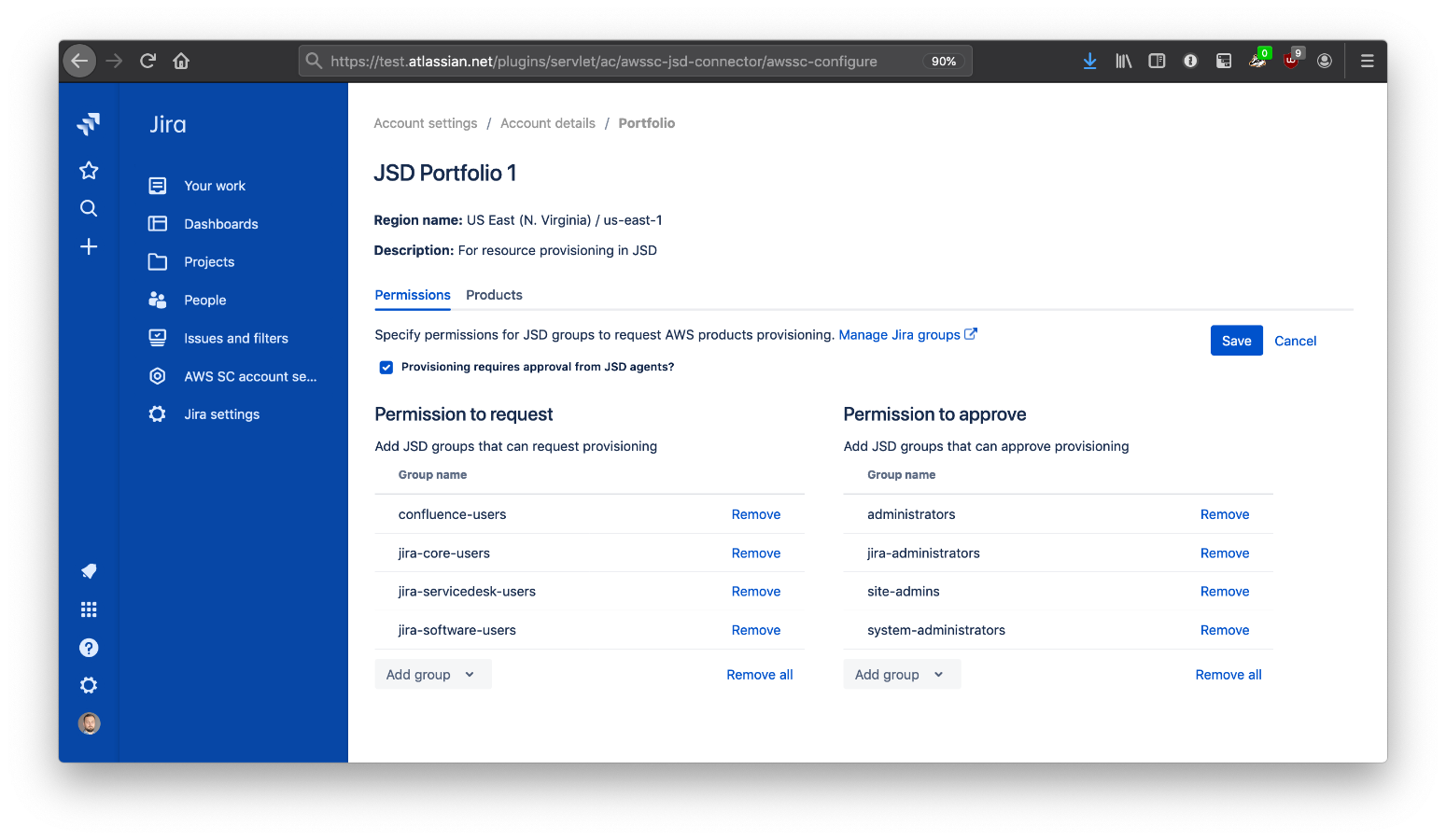Open Manage Jira groups link
Image resolution: width=1446 pixels, height=840 pixels.
coord(907,335)
